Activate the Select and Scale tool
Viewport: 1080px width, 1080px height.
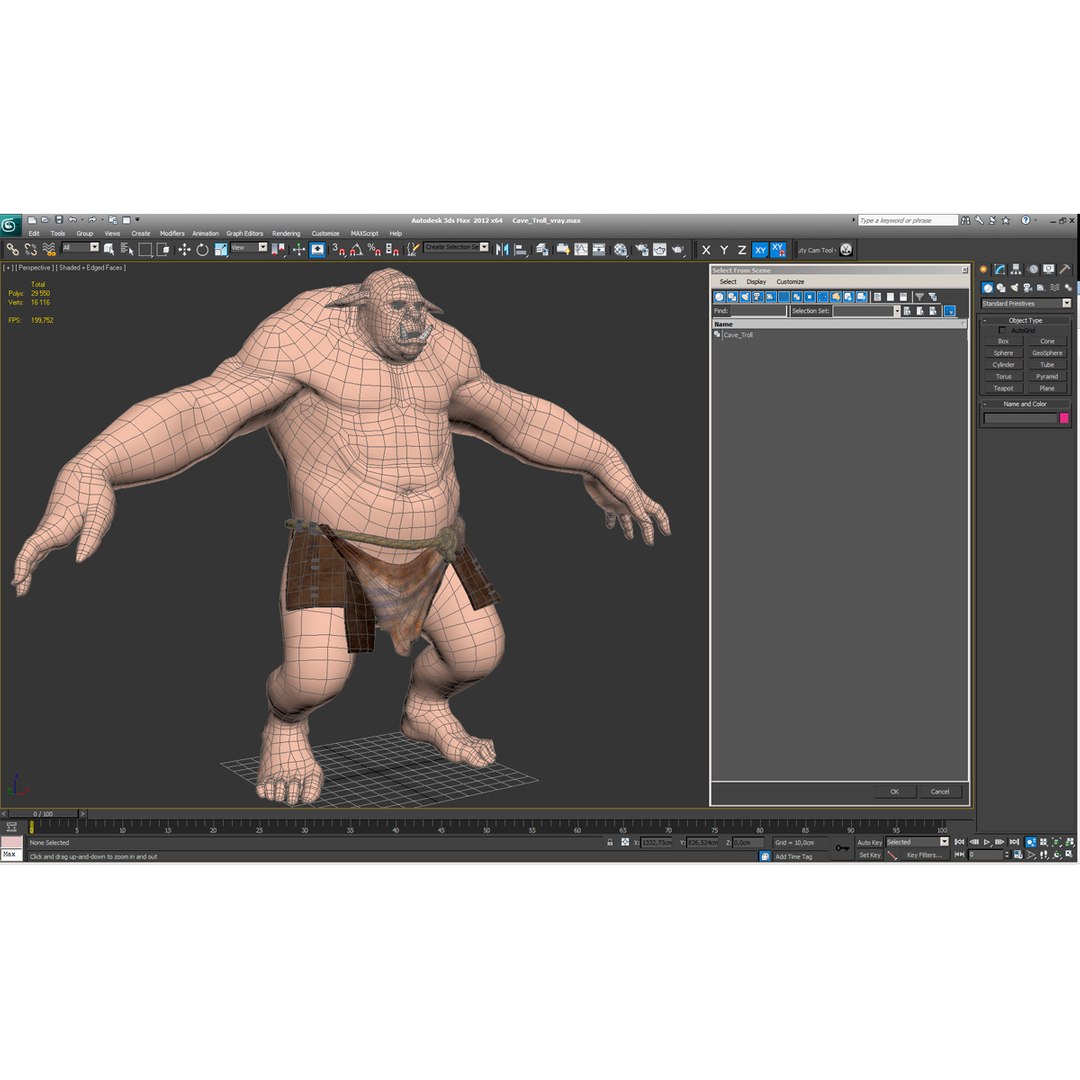tap(220, 249)
